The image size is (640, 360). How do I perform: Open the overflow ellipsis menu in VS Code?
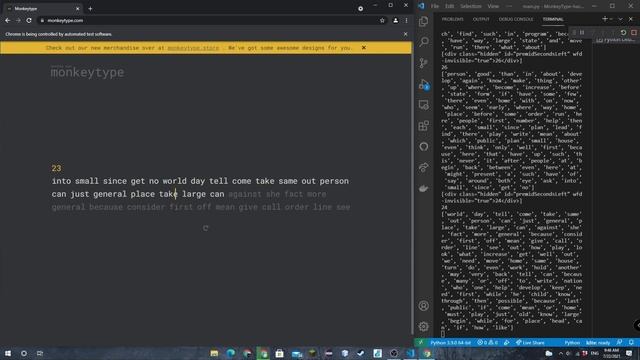tap(509, 6)
